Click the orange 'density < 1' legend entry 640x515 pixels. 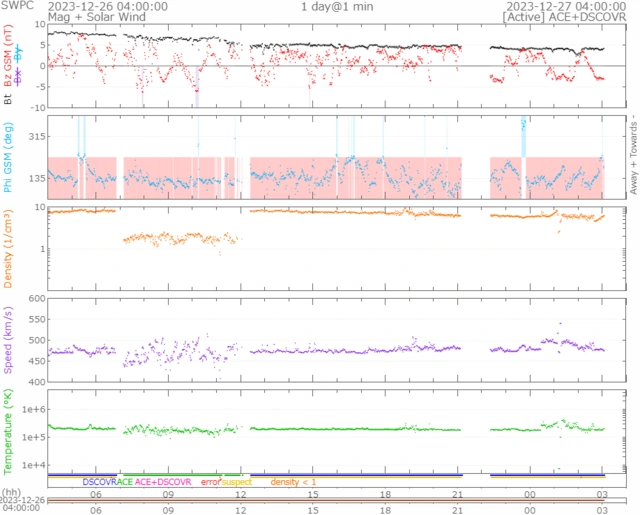293,482
